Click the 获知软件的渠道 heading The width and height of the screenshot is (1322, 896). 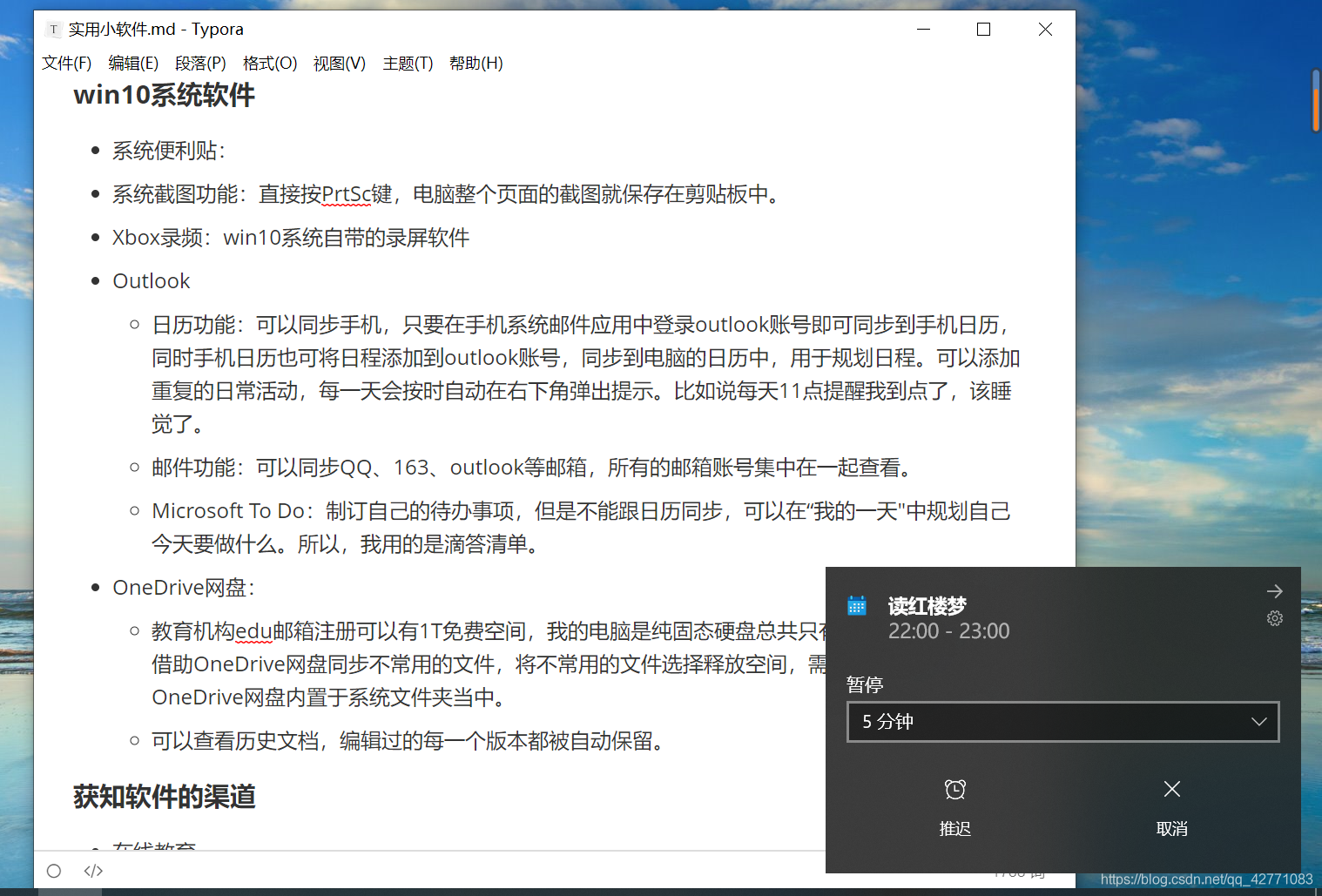[x=165, y=797]
